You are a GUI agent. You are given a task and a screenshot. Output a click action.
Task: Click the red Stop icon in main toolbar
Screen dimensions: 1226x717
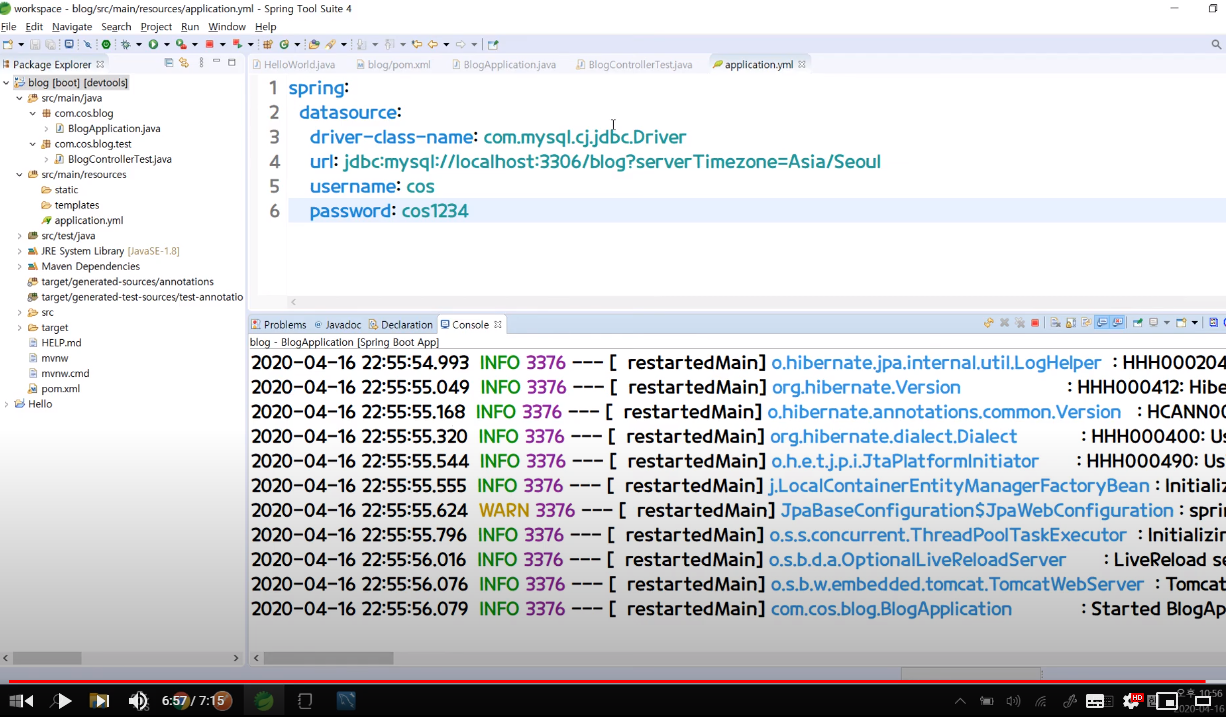pos(210,44)
